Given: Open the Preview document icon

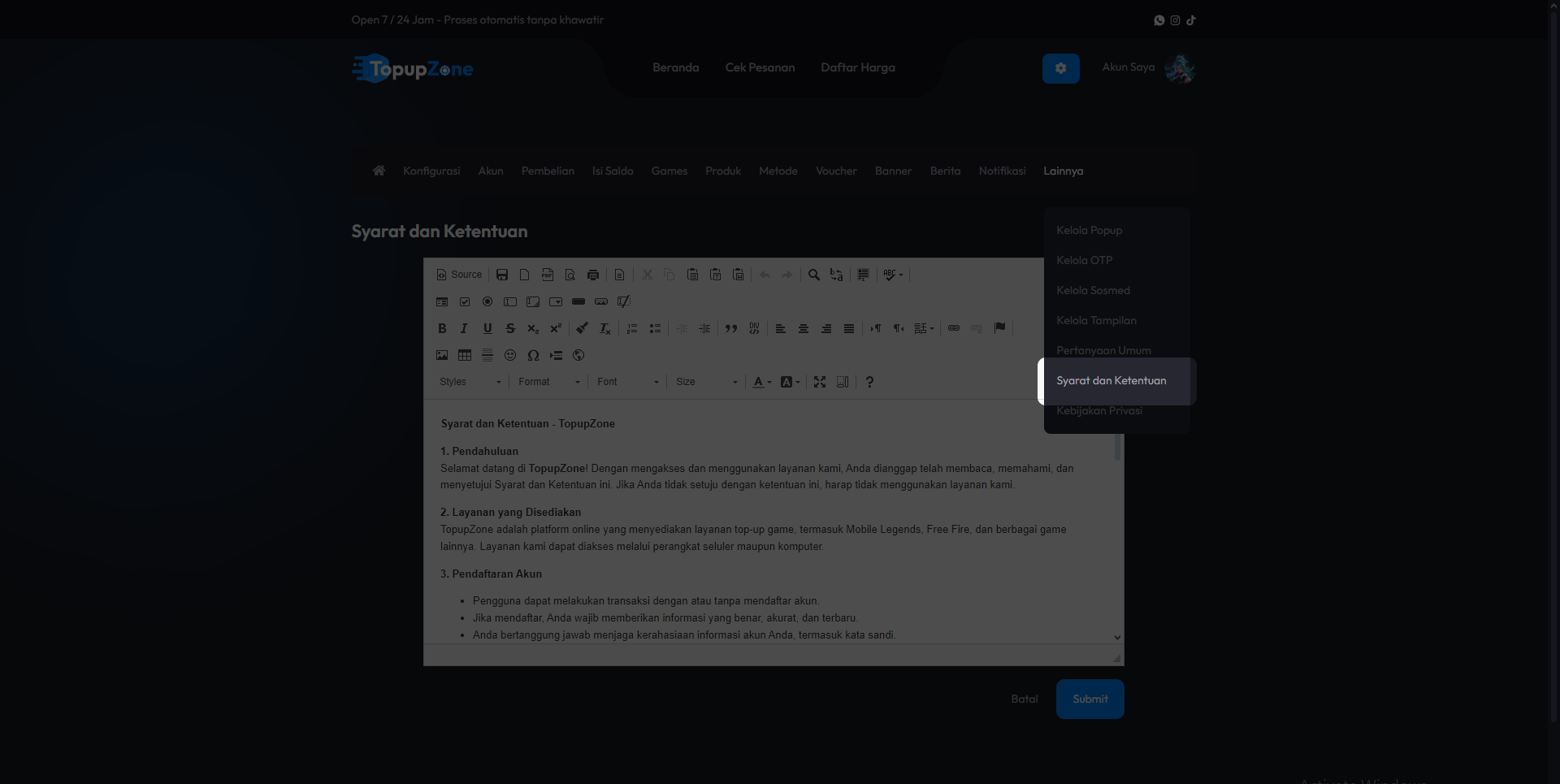Looking at the screenshot, I should (x=570, y=275).
